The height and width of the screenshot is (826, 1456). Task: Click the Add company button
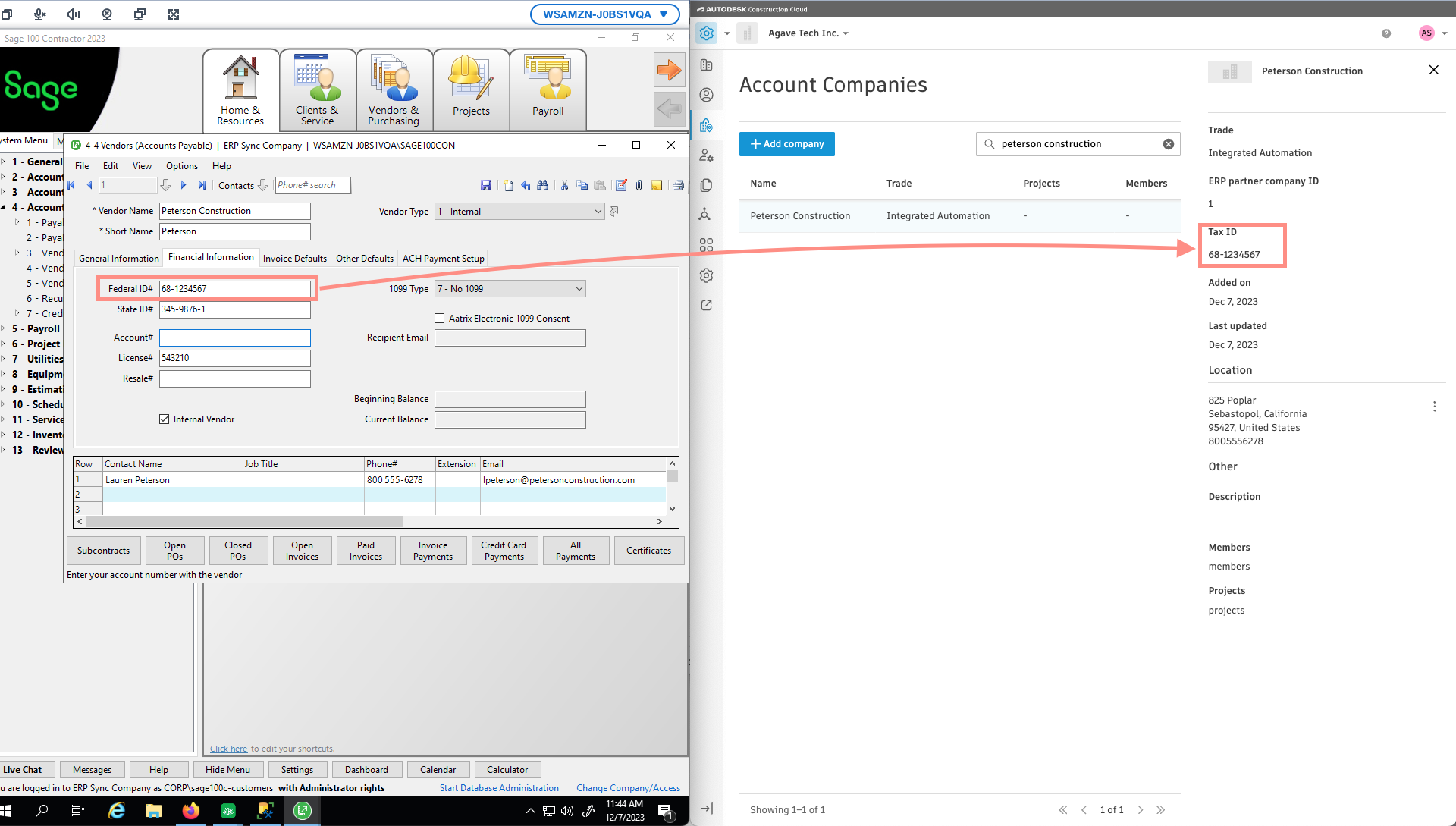[x=787, y=144]
